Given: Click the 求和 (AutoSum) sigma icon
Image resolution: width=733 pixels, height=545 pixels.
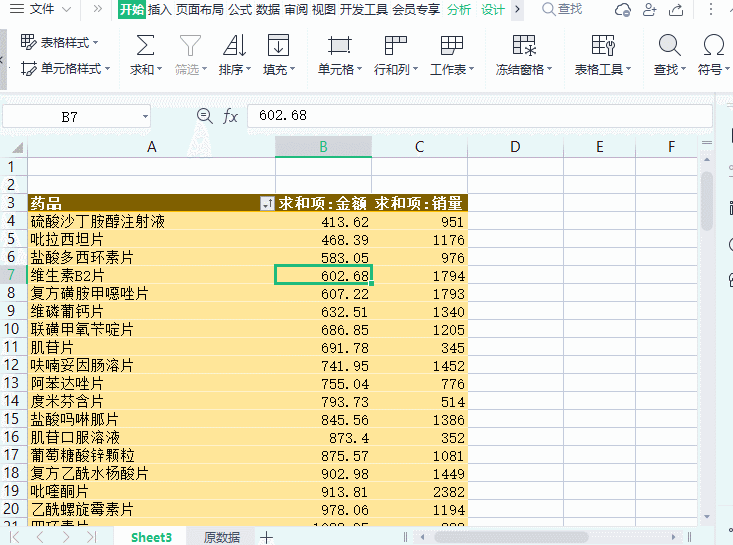Looking at the screenshot, I should point(145,46).
